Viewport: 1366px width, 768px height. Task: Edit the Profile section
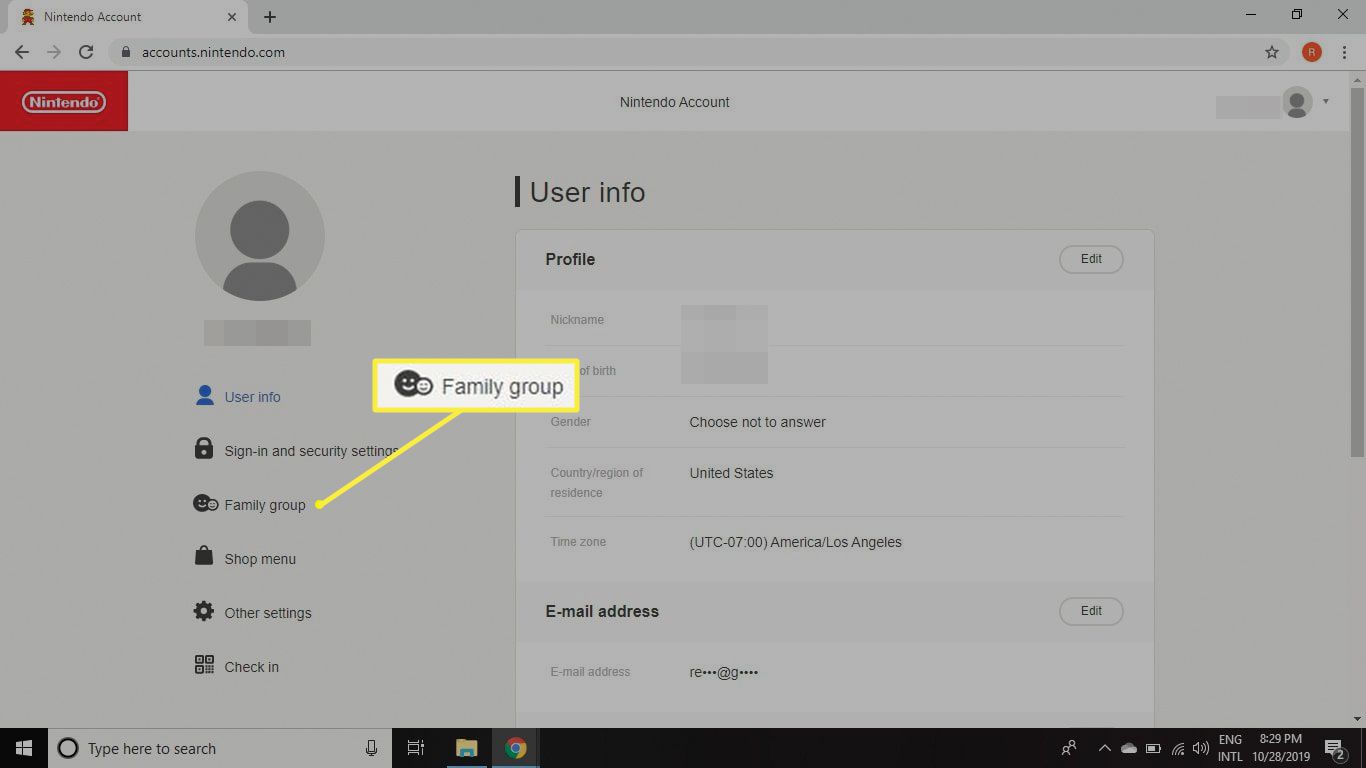point(1091,259)
